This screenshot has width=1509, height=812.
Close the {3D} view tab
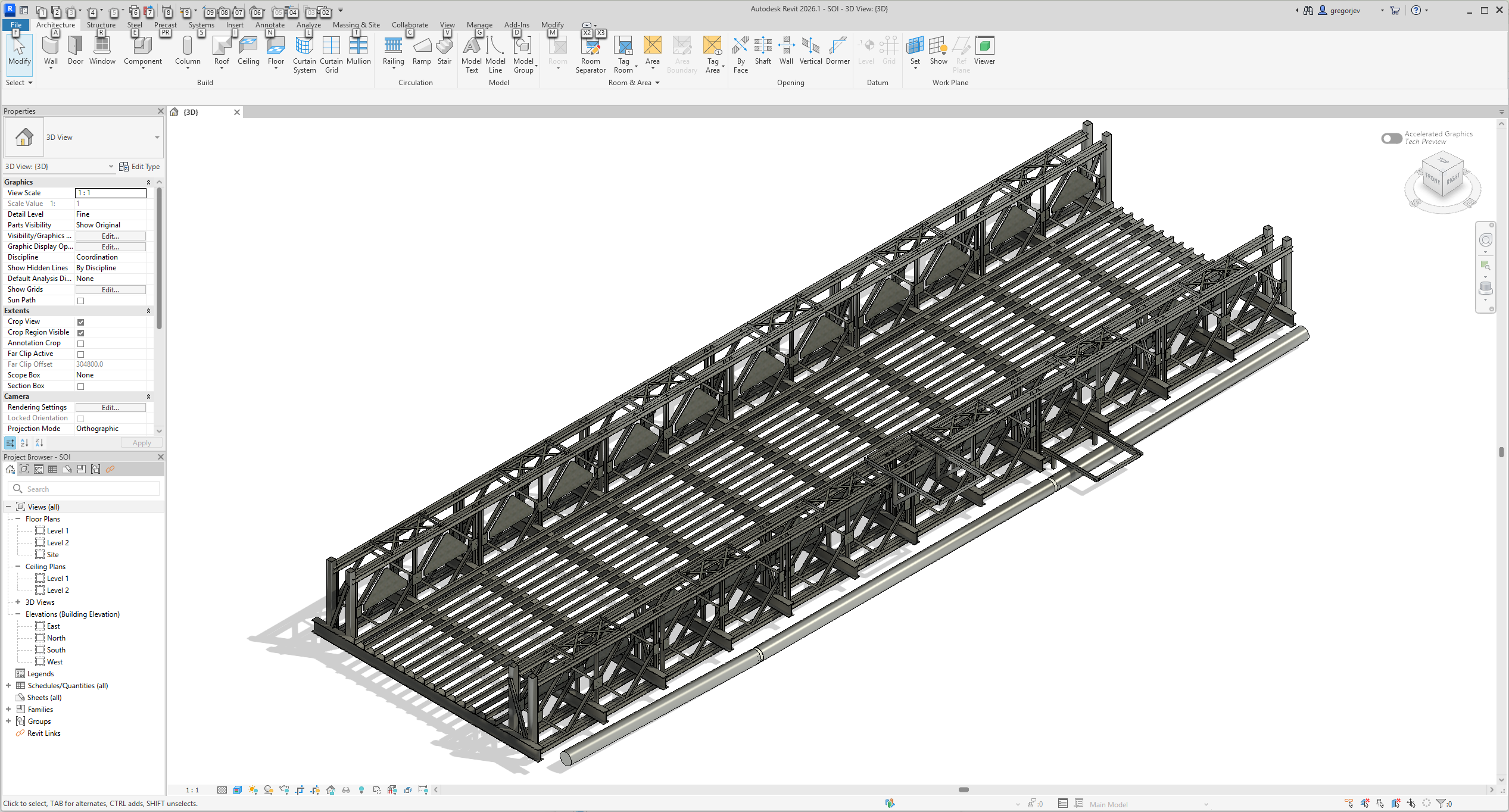click(x=237, y=112)
